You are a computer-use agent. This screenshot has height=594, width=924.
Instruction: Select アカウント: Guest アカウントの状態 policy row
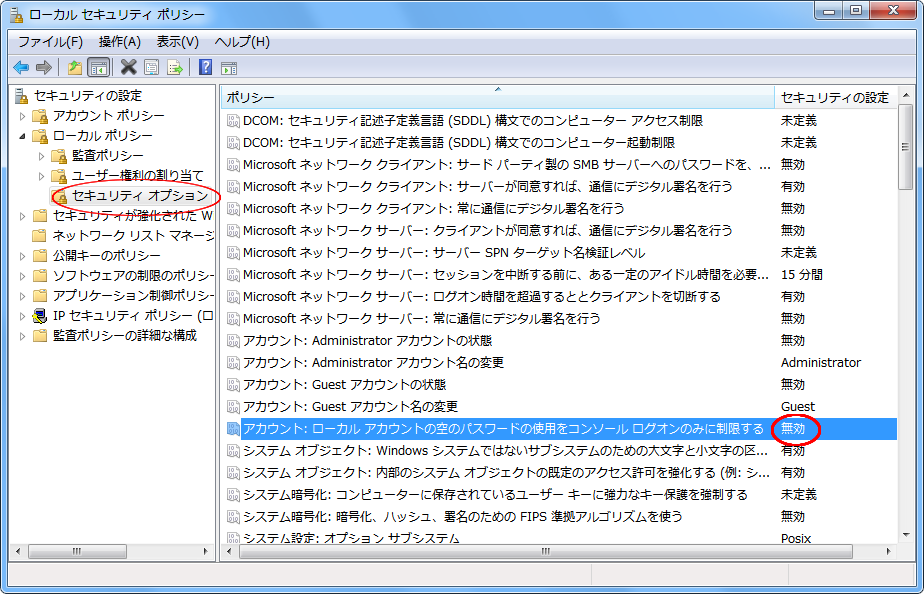click(344, 384)
